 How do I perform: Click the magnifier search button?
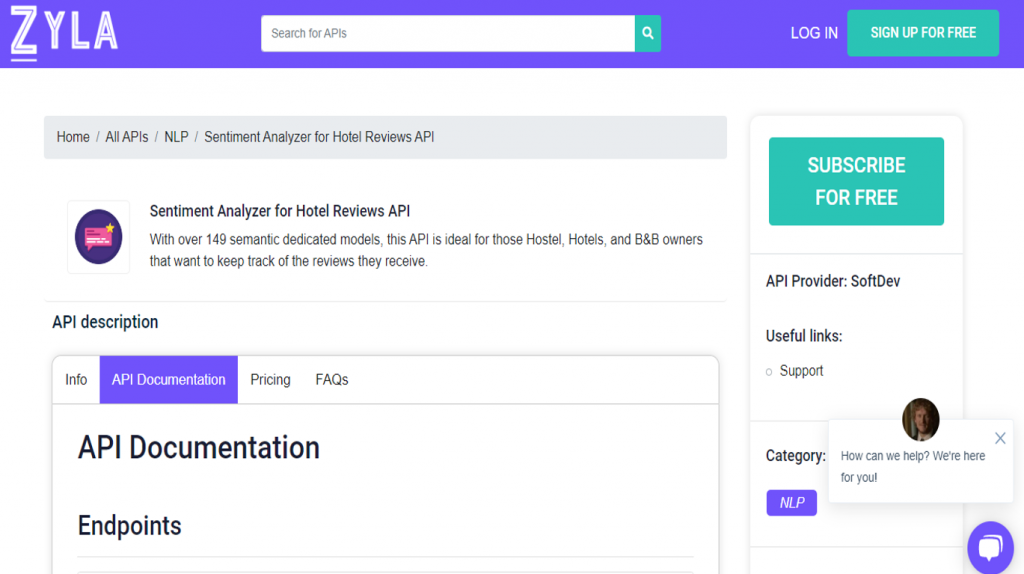tap(647, 33)
